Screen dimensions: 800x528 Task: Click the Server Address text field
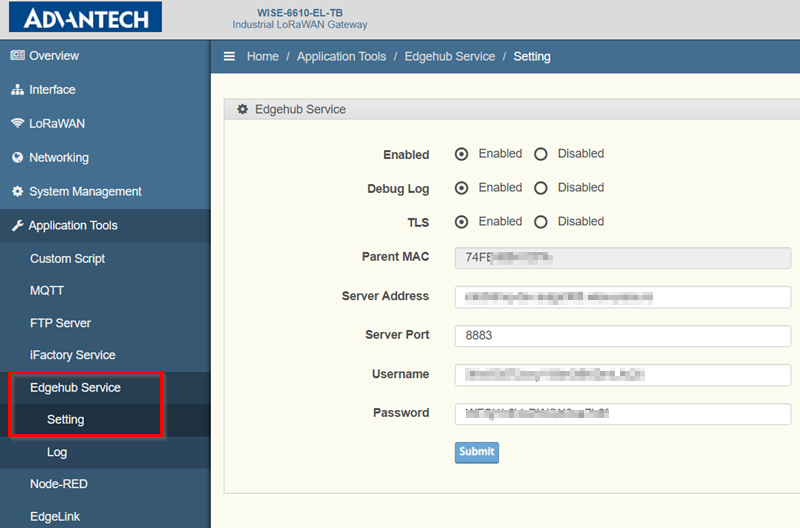pyautogui.click(x=622, y=297)
